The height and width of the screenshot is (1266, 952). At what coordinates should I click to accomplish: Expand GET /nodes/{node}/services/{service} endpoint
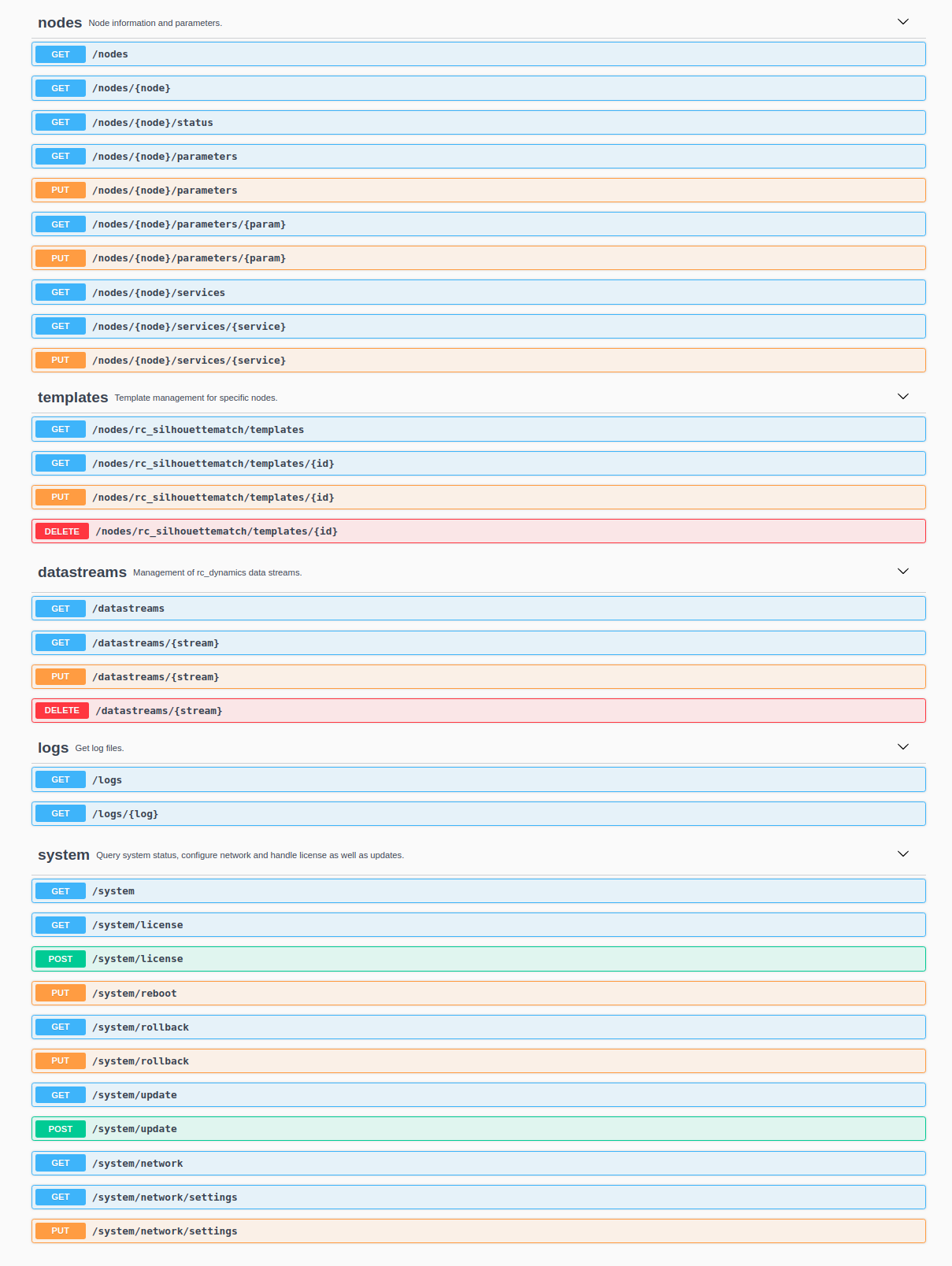tap(188, 327)
